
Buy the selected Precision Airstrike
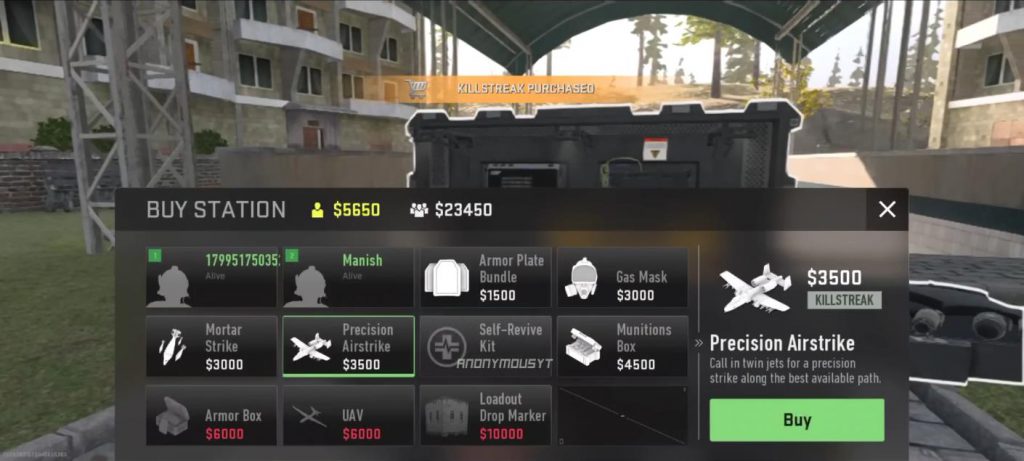(x=797, y=420)
